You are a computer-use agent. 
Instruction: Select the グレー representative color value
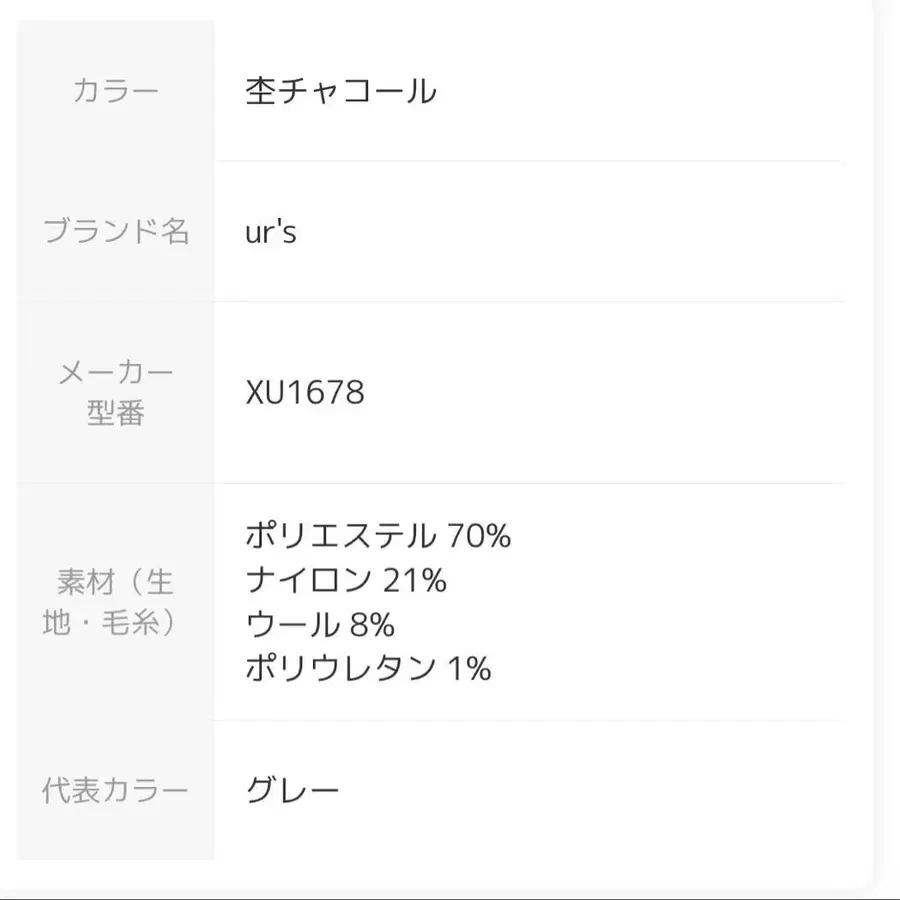pos(293,792)
